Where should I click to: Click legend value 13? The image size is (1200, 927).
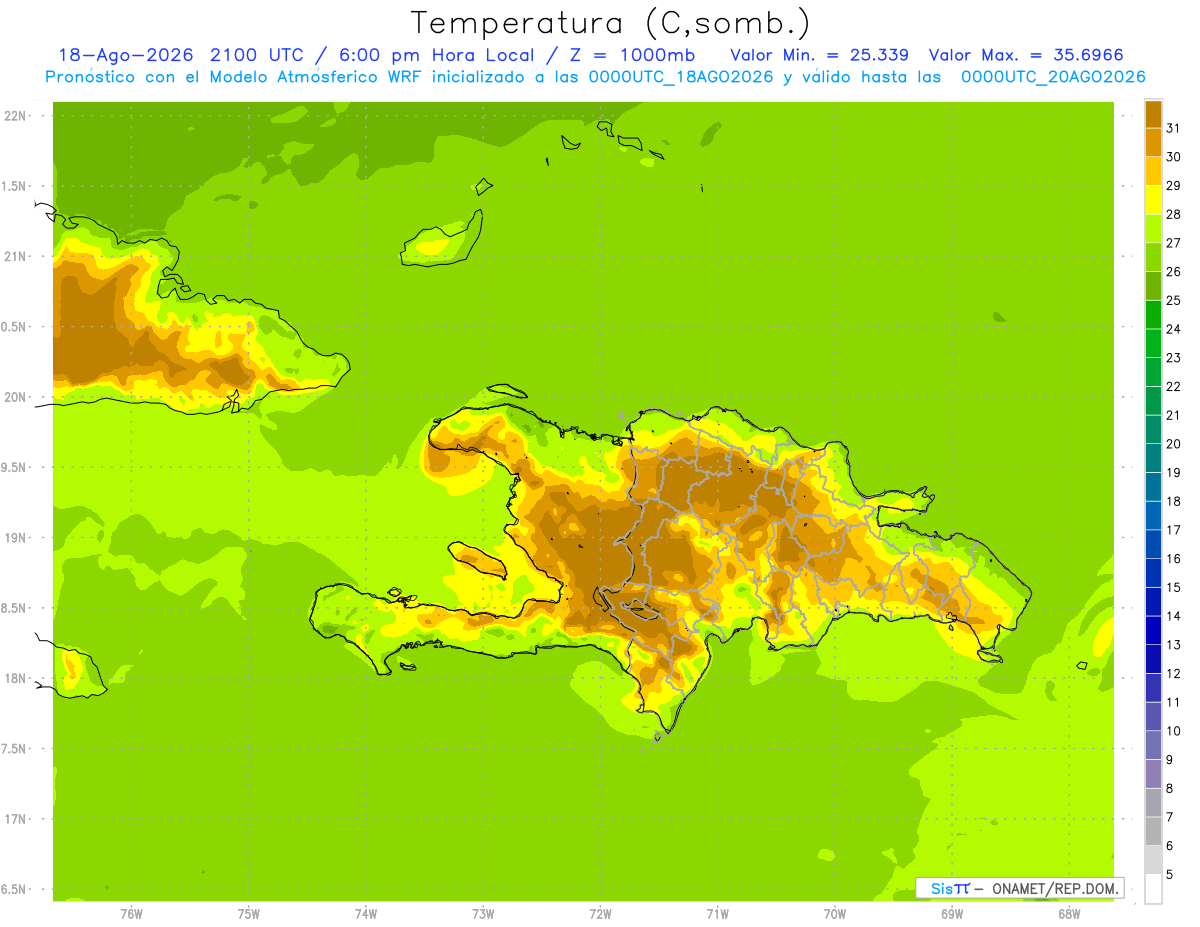click(1173, 645)
